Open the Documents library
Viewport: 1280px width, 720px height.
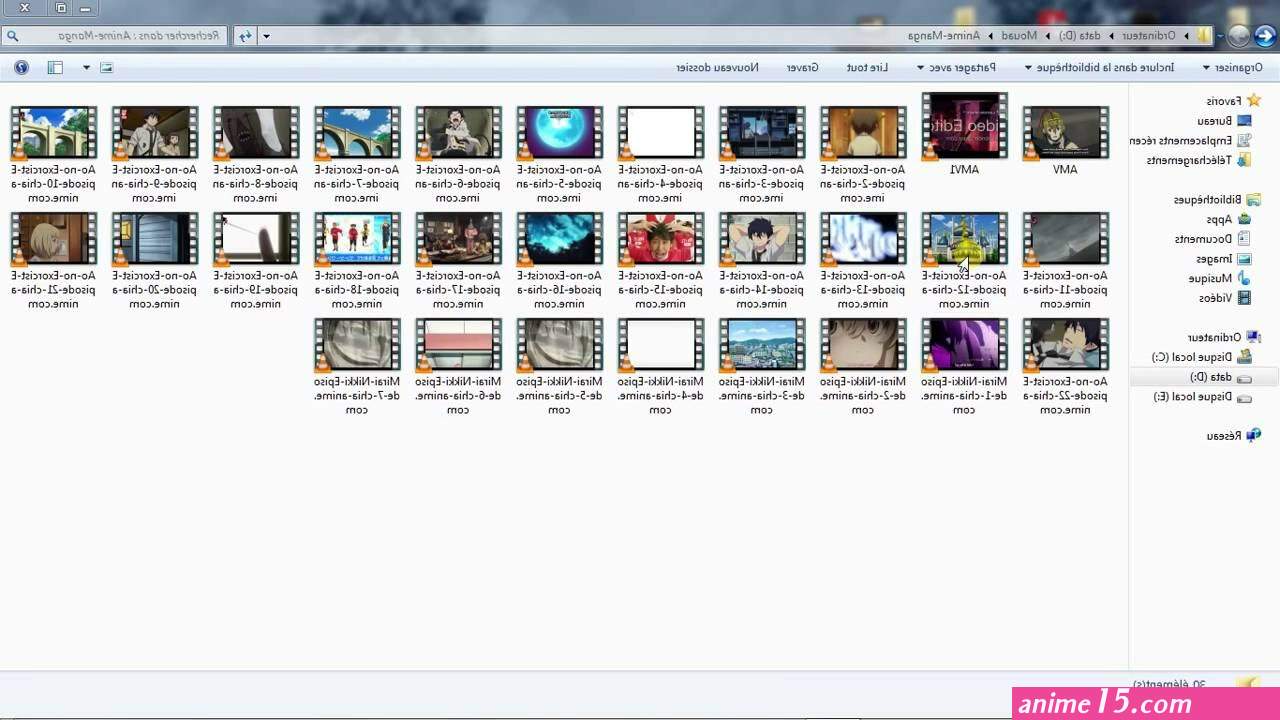tap(1212, 239)
